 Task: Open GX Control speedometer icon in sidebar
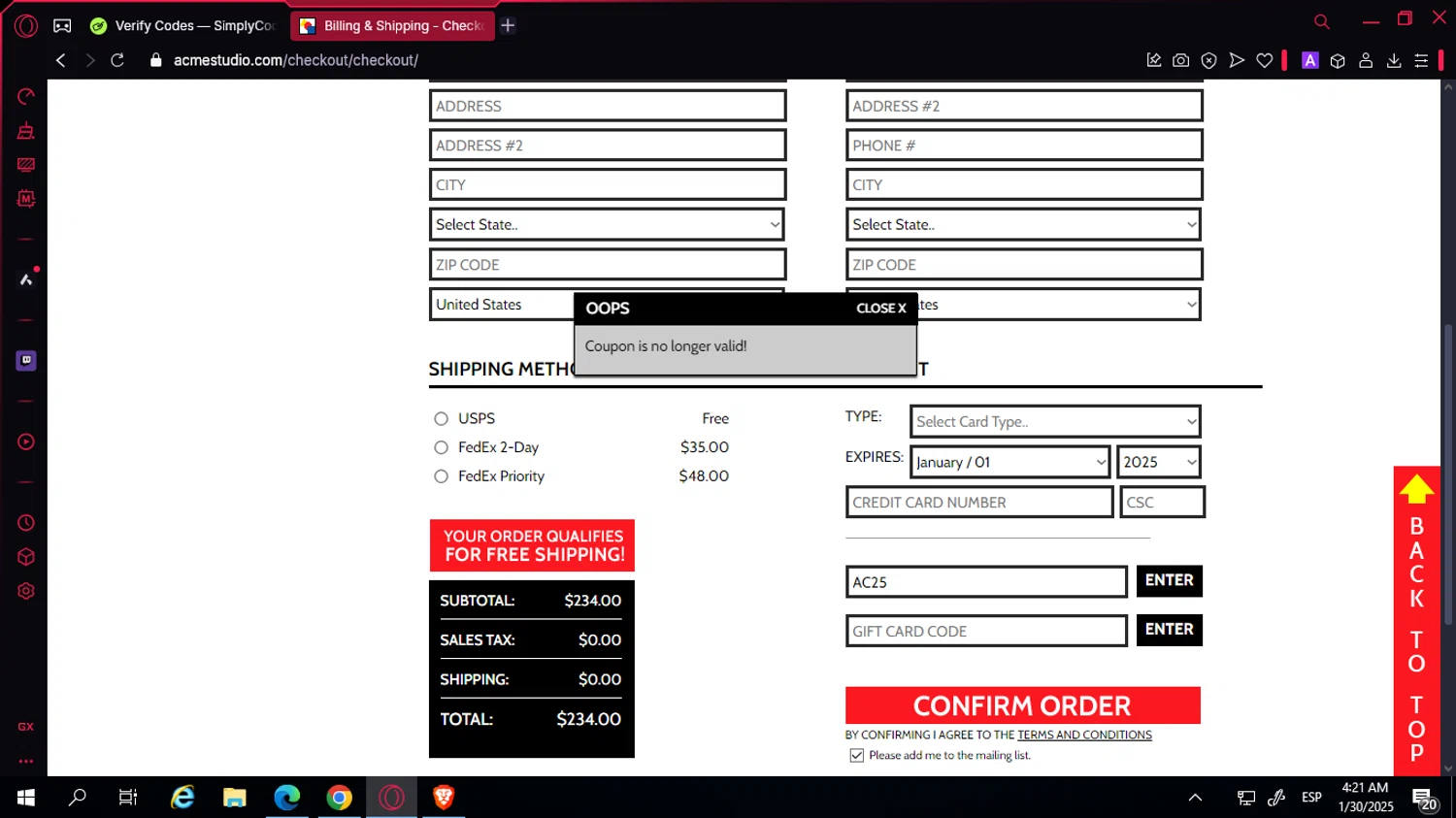(x=26, y=96)
